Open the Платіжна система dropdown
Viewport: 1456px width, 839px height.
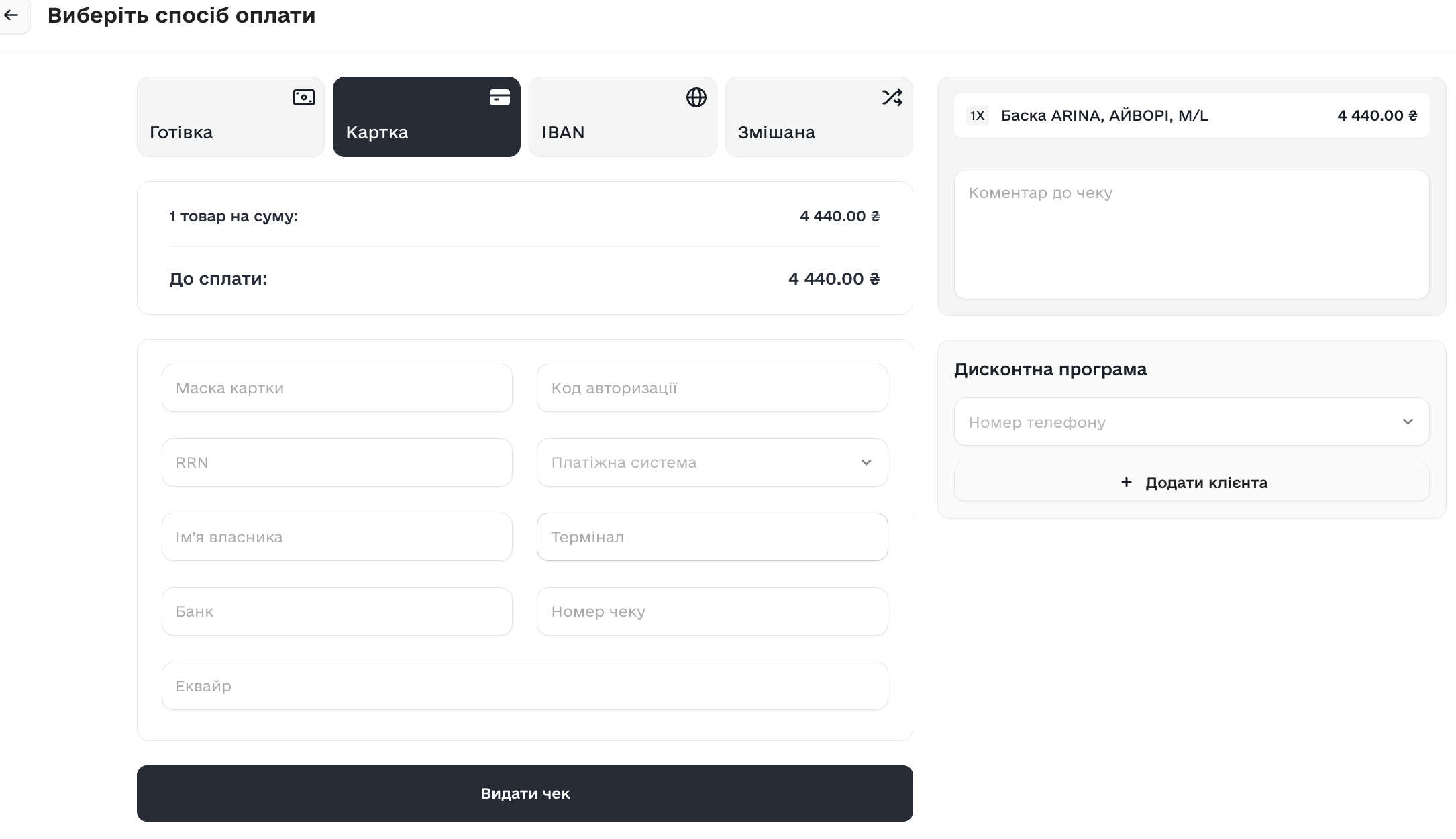(712, 462)
